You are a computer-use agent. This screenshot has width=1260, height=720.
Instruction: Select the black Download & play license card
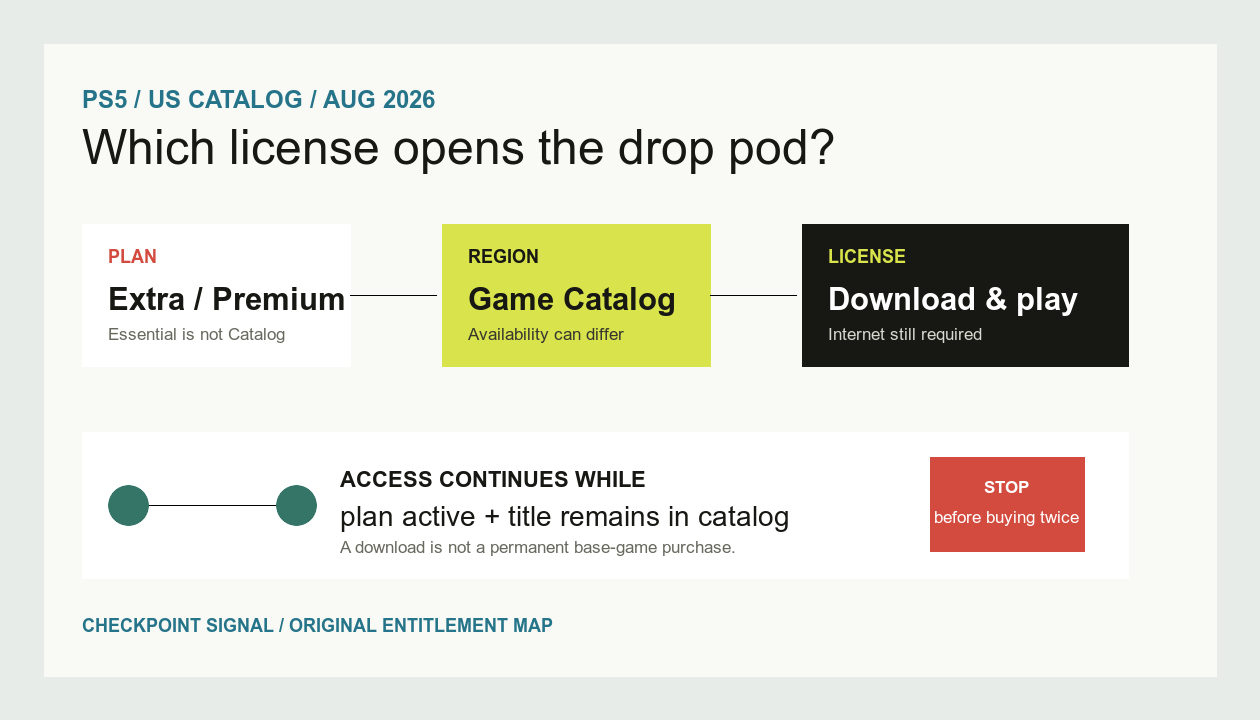point(965,295)
